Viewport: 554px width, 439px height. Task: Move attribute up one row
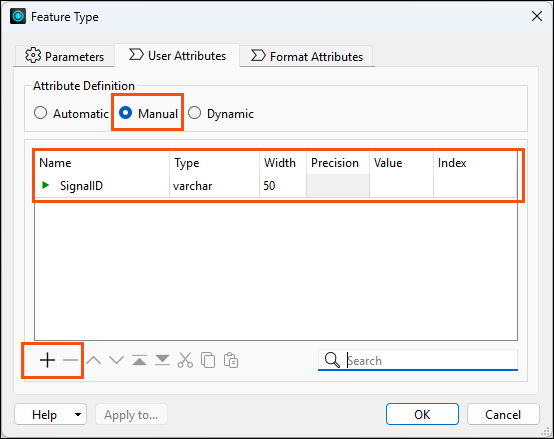(94, 360)
